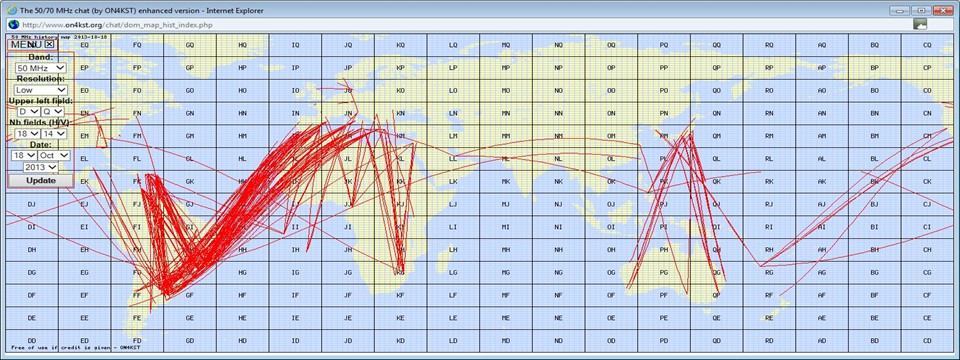Open the month Oct dropdown
This screenshot has width=960, height=360.
pos(55,156)
